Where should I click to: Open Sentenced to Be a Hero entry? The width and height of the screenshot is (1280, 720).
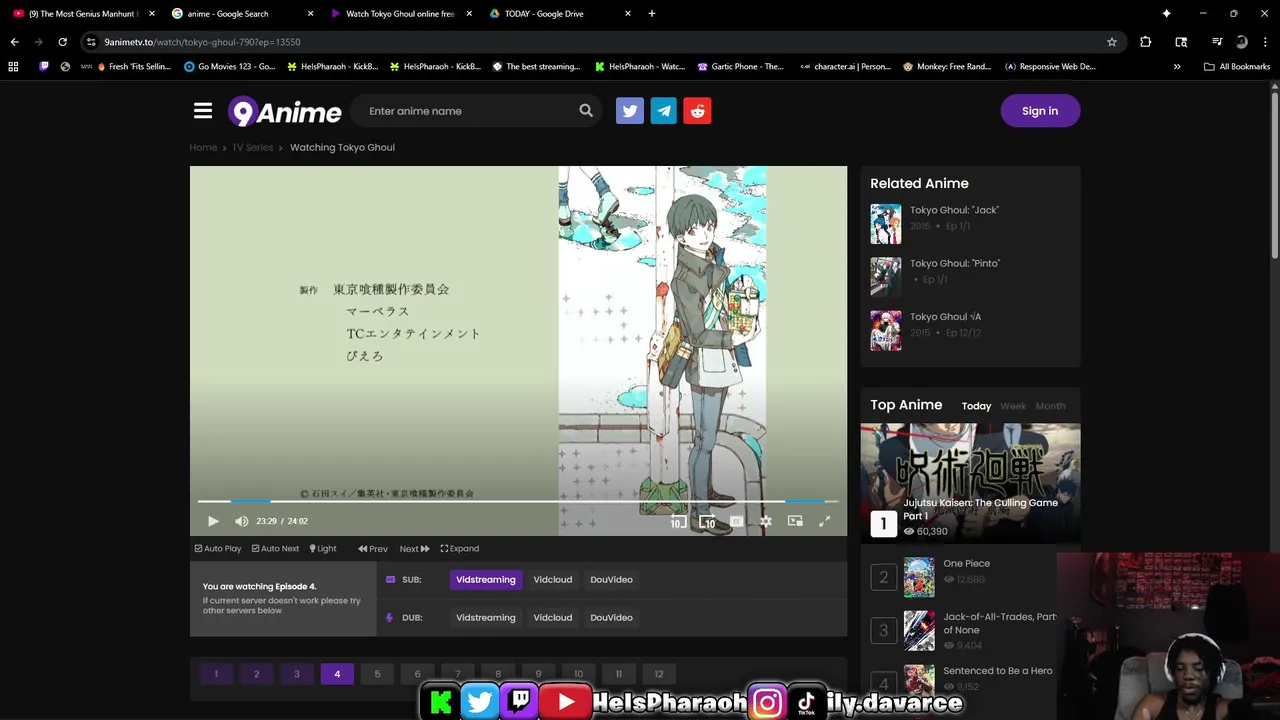(x=998, y=671)
